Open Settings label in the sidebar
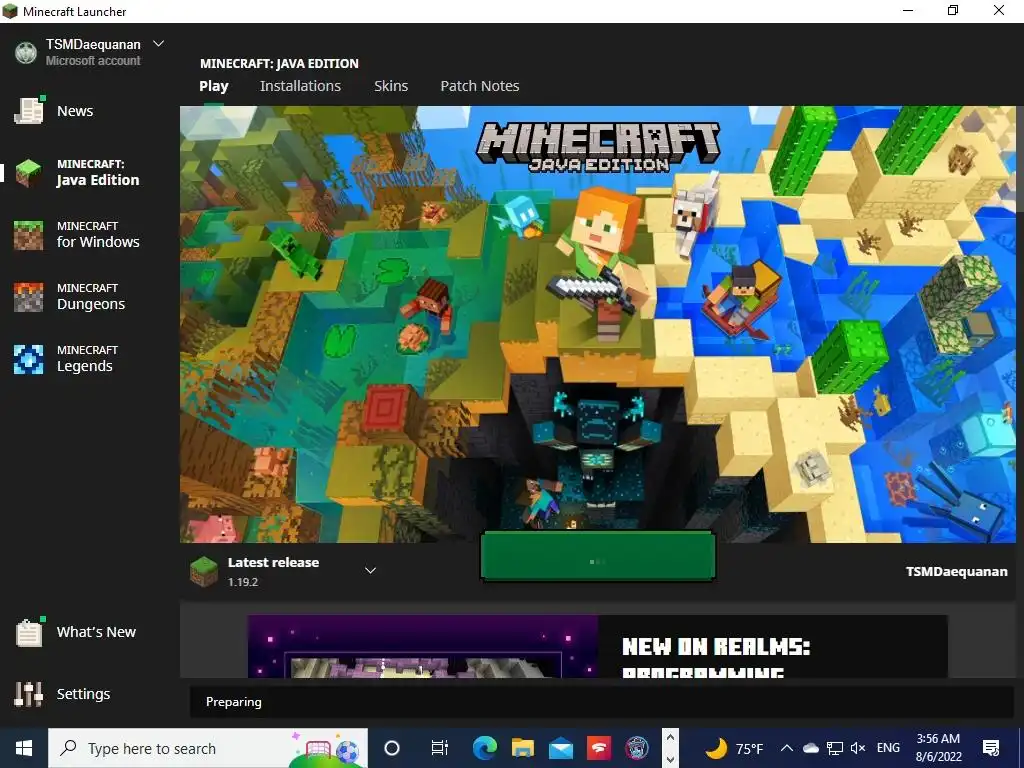The height and width of the screenshot is (768, 1024). [84, 694]
